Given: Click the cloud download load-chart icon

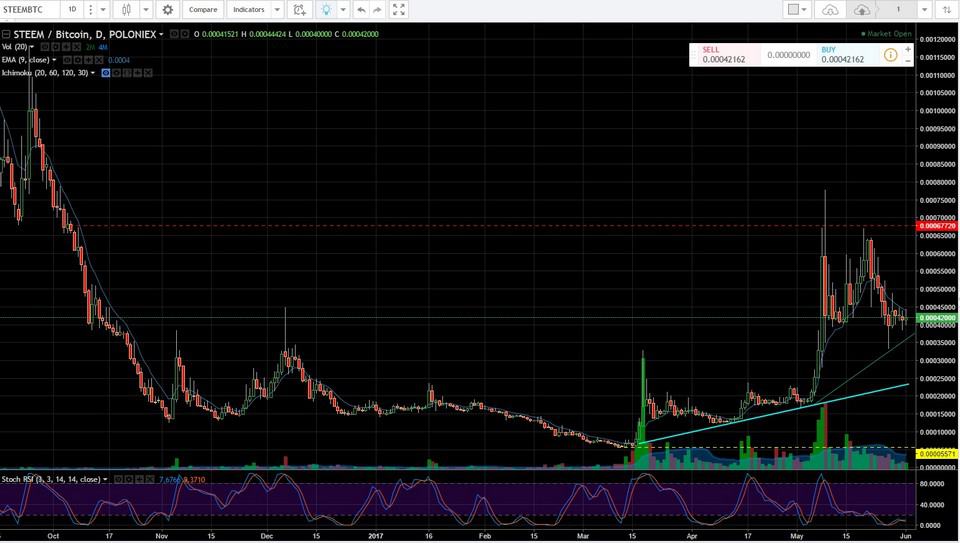Looking at the screenshot, I should pos(830,10).
